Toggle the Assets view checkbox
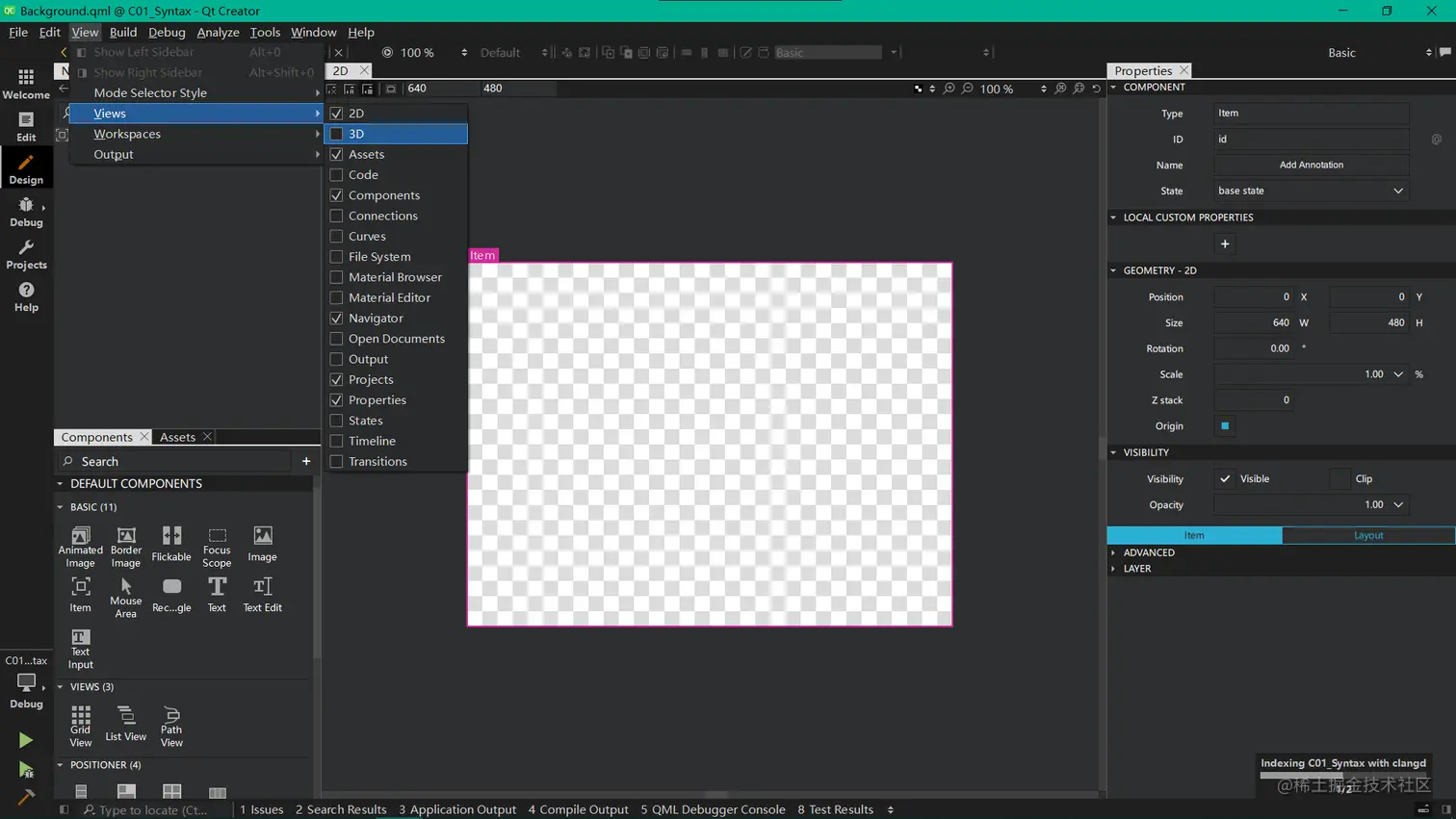This screenshot has width=1456, height=819. (x=336, y=154)
